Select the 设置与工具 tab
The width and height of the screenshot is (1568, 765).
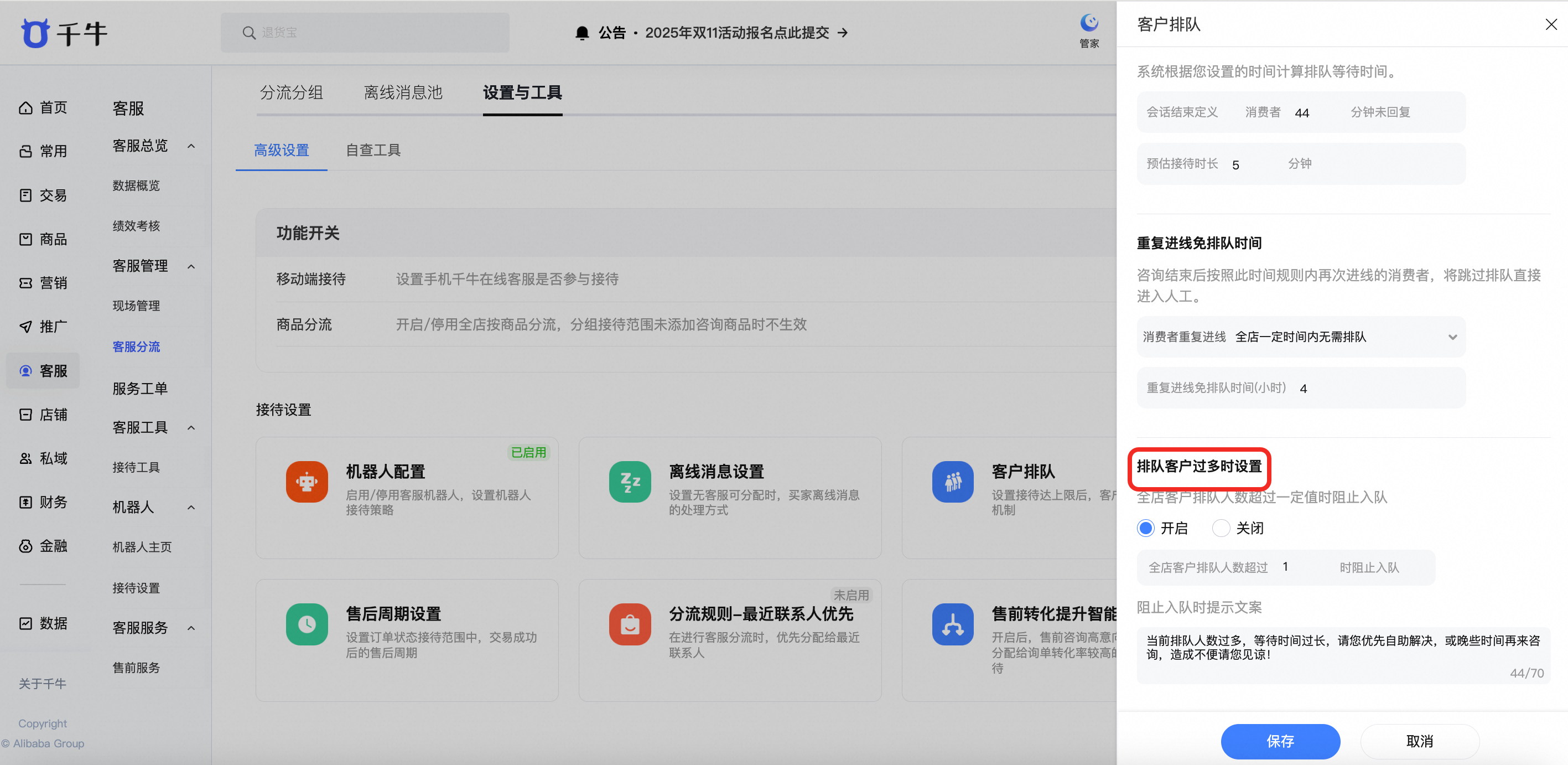coord(522,92)
